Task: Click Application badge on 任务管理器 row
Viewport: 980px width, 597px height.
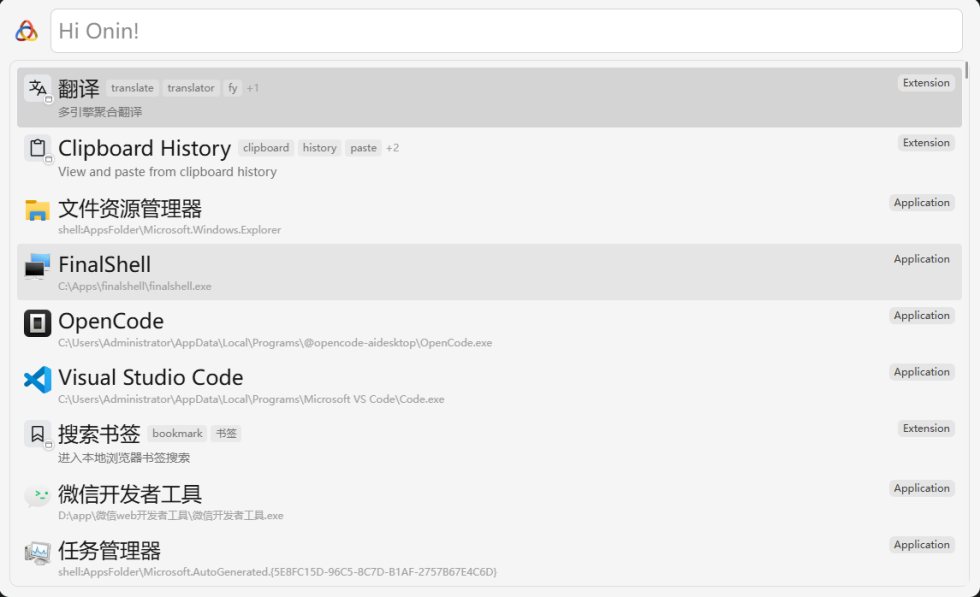Action: [x=922, y=544]
